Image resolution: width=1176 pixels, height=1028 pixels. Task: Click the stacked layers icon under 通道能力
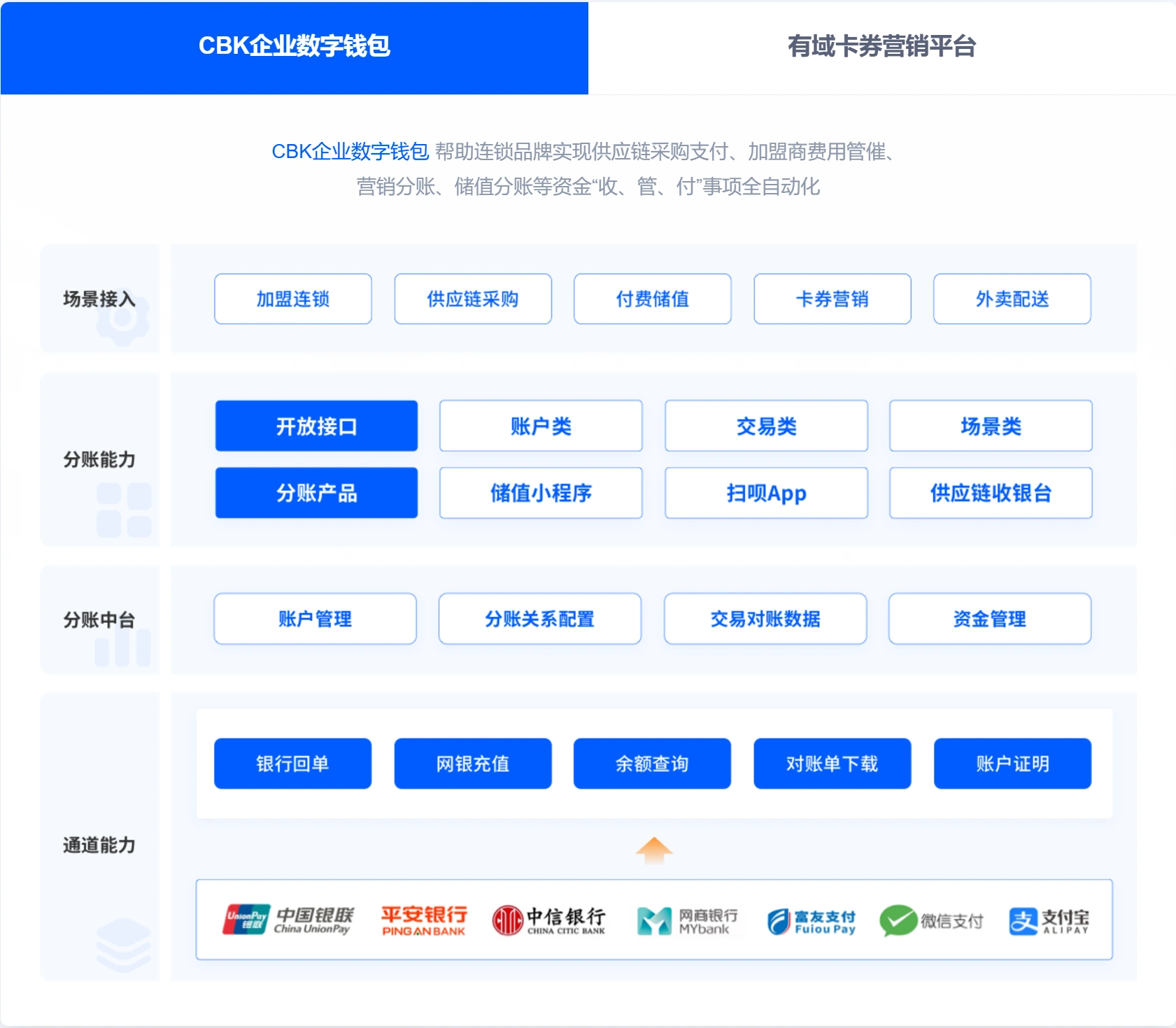[x=123, y=945]
